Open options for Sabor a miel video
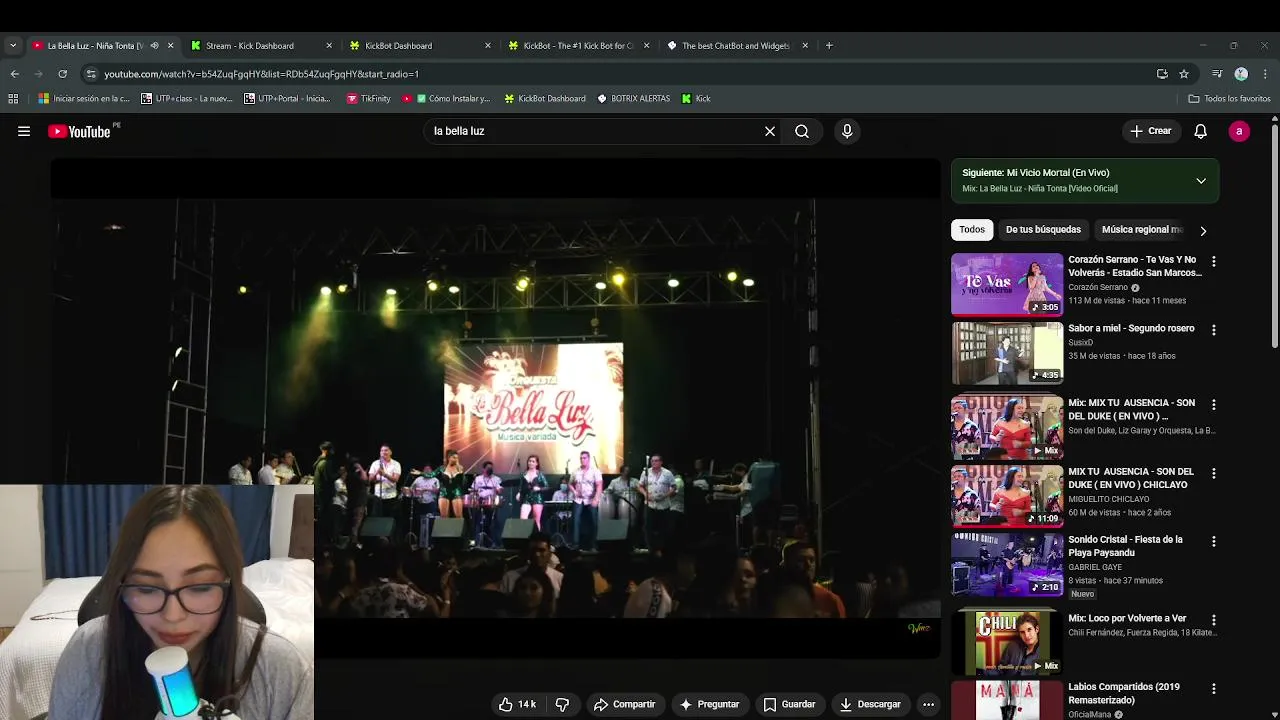1280x720 pixels. tap(1214, 330)
